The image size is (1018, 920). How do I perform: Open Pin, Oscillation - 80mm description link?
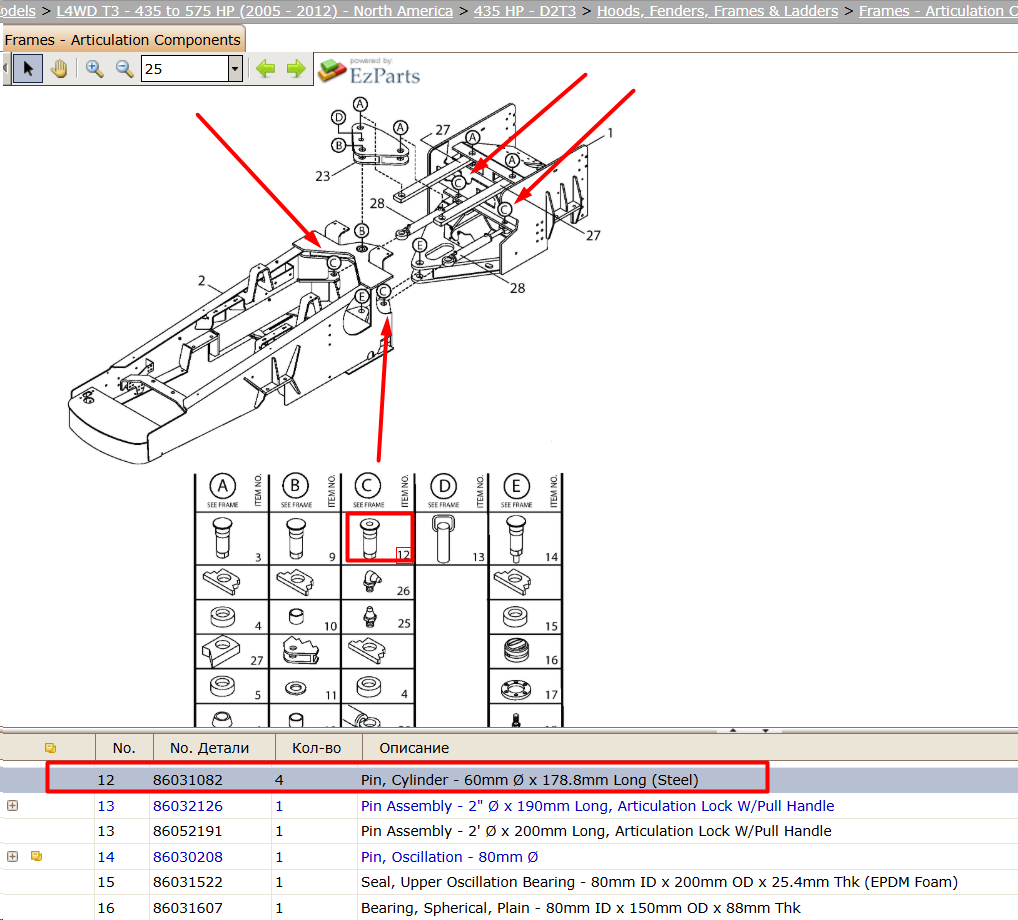click(x=449, y=857)
